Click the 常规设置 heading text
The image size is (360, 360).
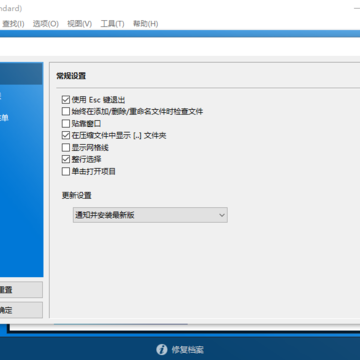point(71,76)
